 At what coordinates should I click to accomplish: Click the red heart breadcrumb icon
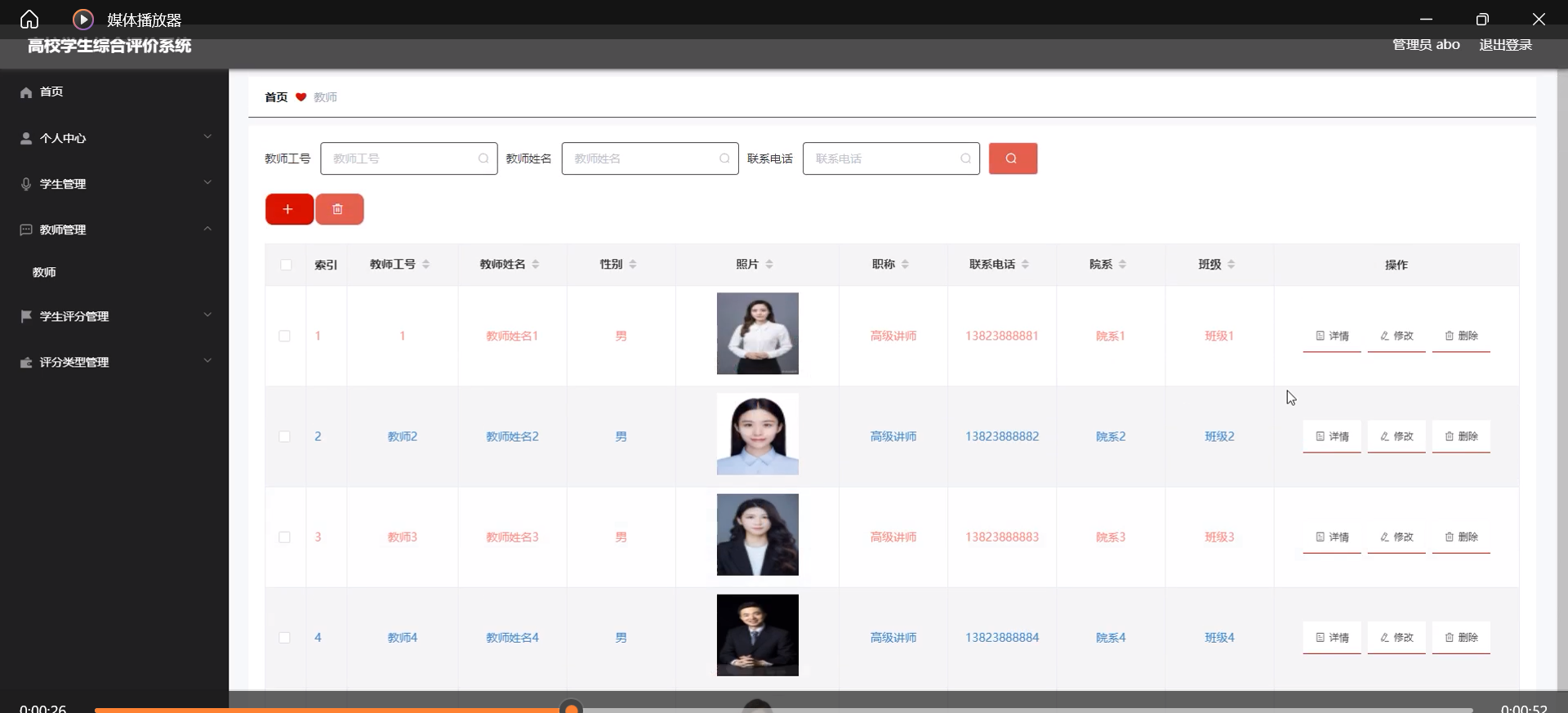pyautogui.click(x=301, y=97)
